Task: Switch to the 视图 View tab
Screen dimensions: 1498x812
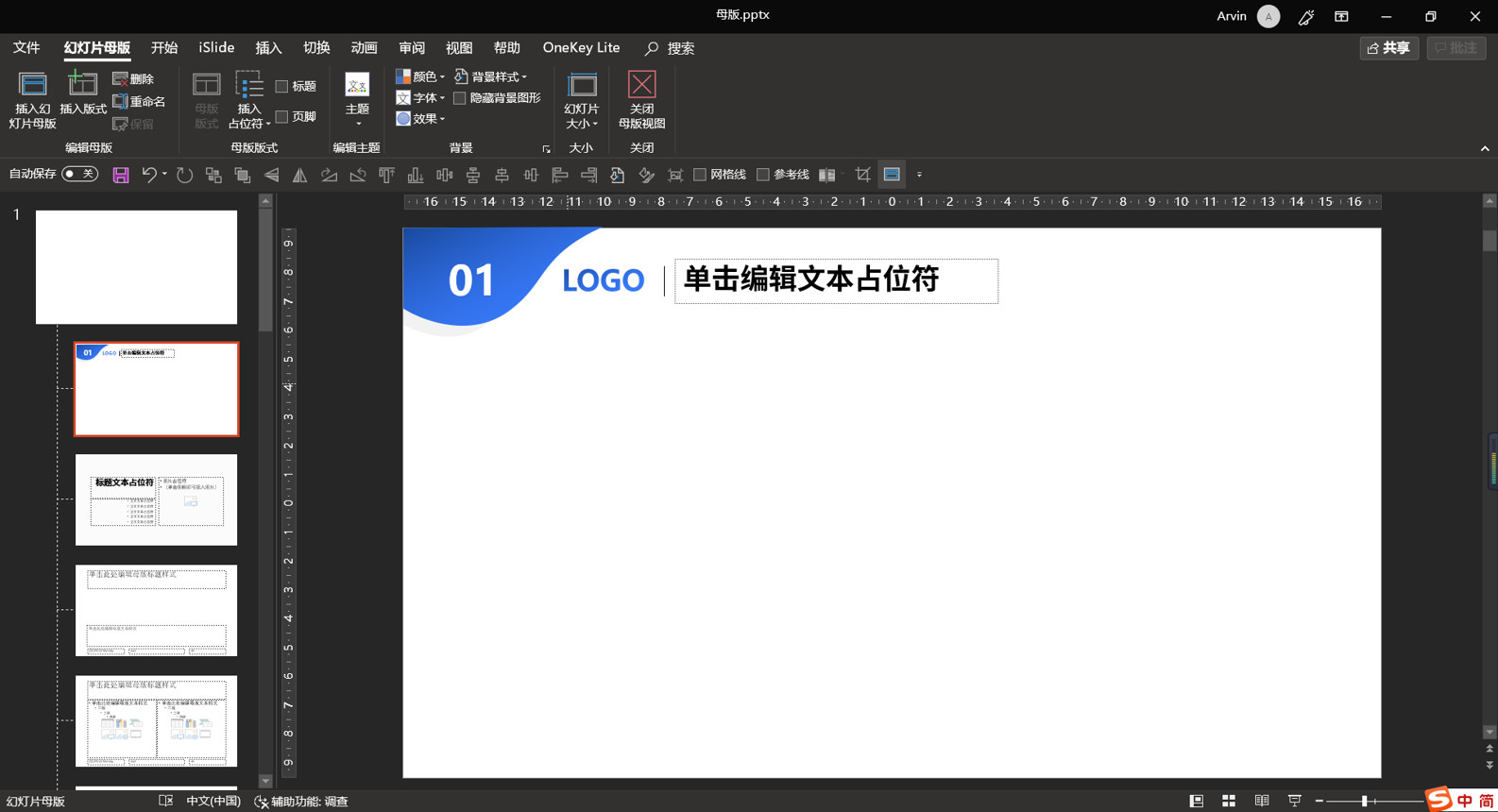Action: [x=459, y=48]
